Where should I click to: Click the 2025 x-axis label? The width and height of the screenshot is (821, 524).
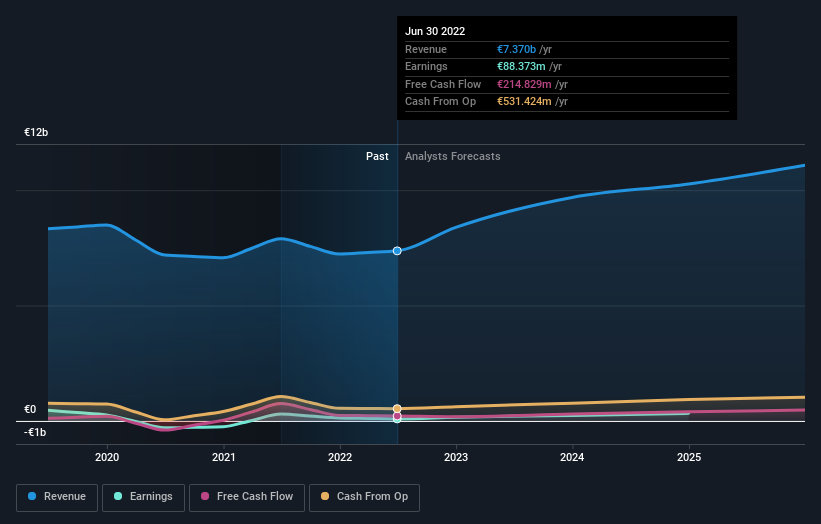689,457
